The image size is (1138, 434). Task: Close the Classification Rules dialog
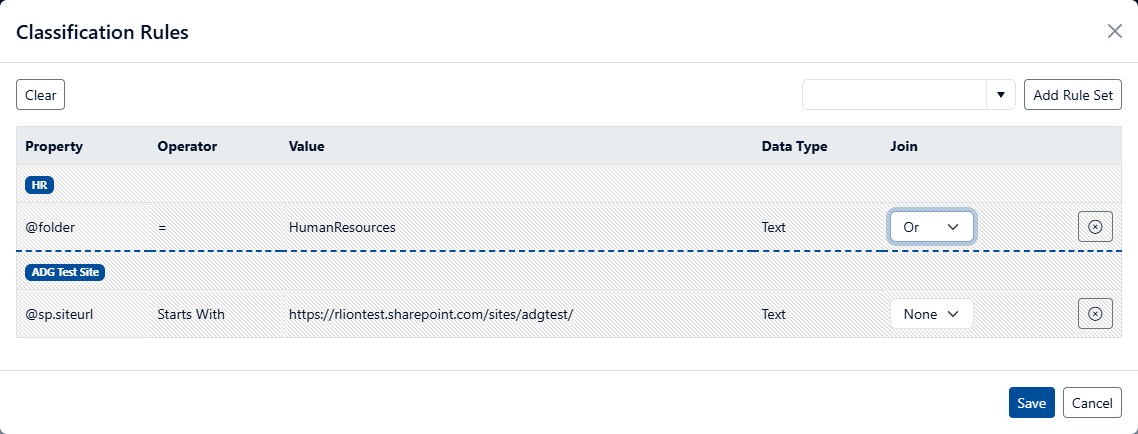(x=1114, y=31)
